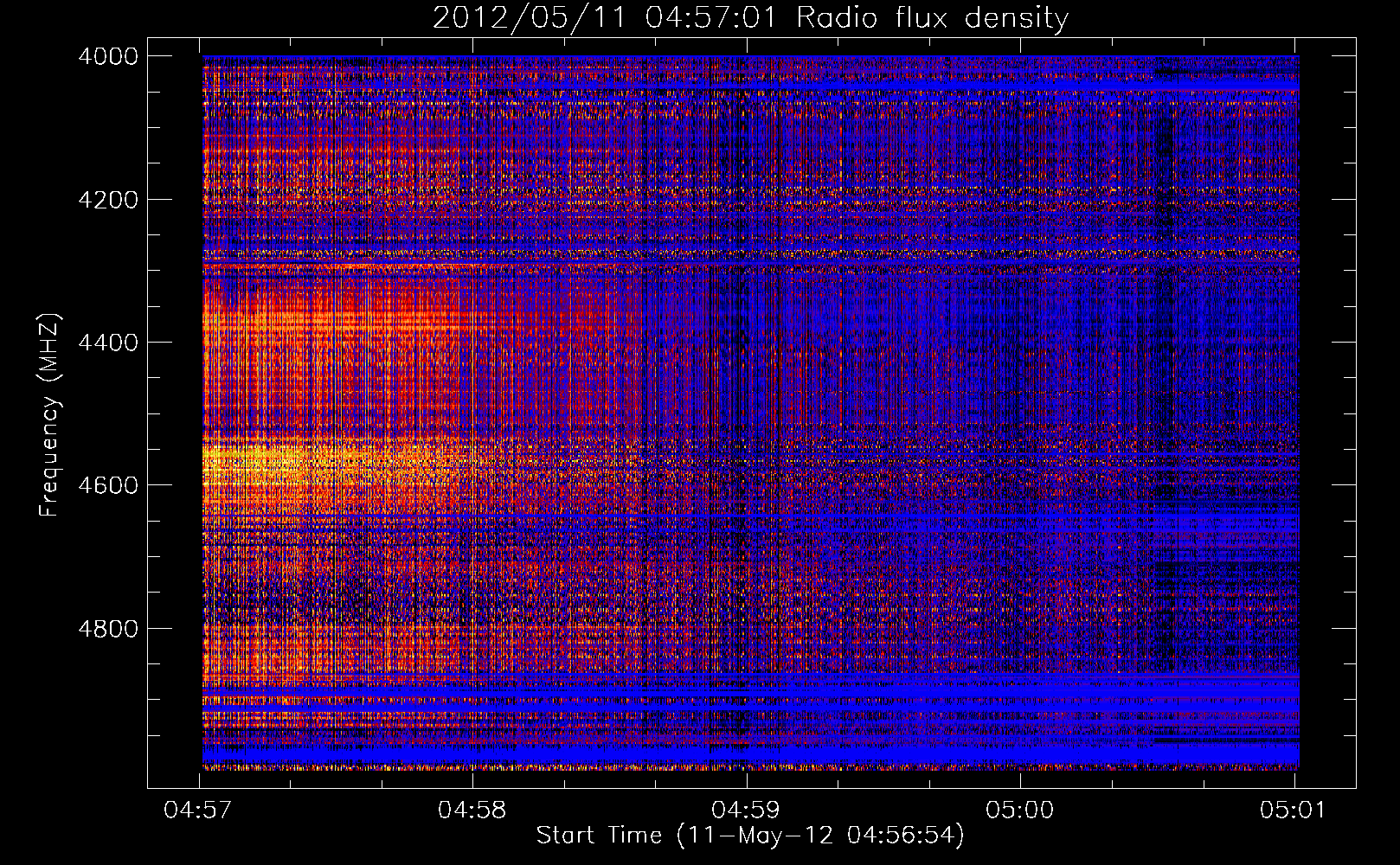Image resolution: width=1400 pixels, height=865 pixels.
Task: Click the "Start Time (11-May-12 04:56:54)" label
Action: pyautogui.click(x=750, y=836)
